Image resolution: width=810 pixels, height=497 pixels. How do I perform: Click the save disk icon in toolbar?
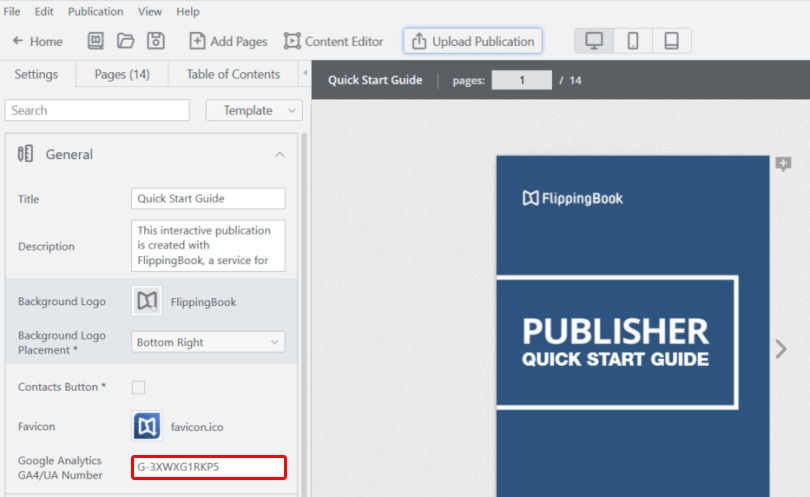click(155, 41)
